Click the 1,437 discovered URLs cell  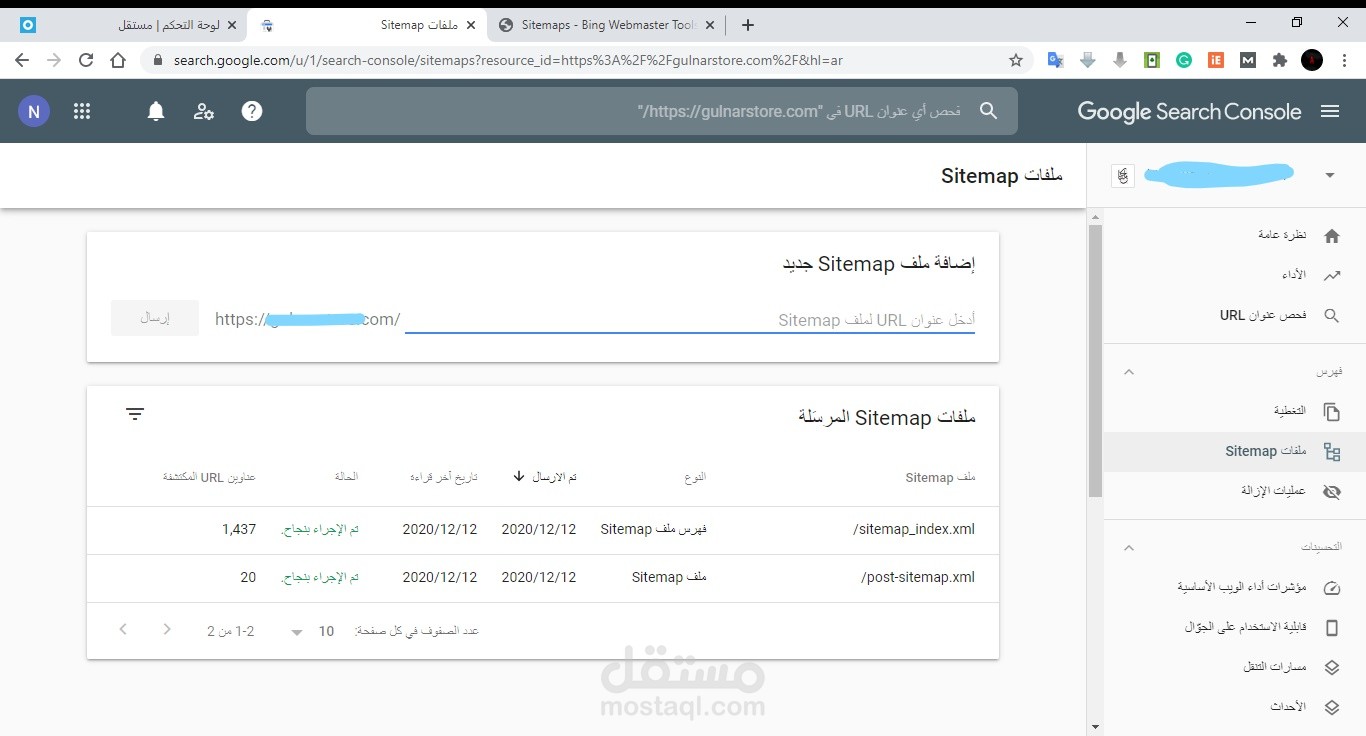pos(239,529)
